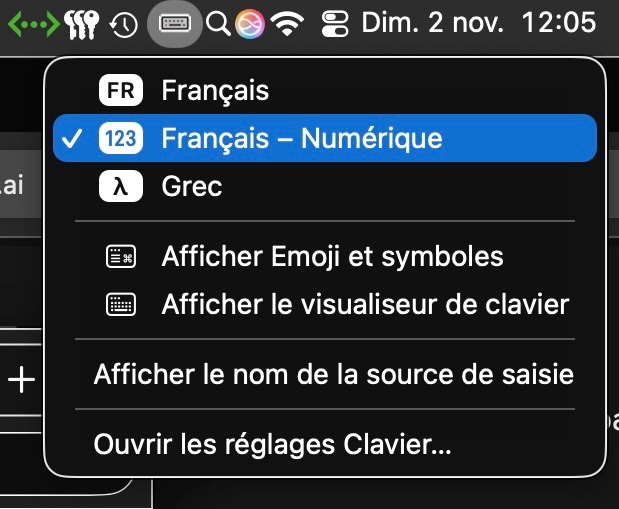Select checked Français – Numérique input source
The height and width of the screenshot is (509, 619).
(x=300, y=138)
